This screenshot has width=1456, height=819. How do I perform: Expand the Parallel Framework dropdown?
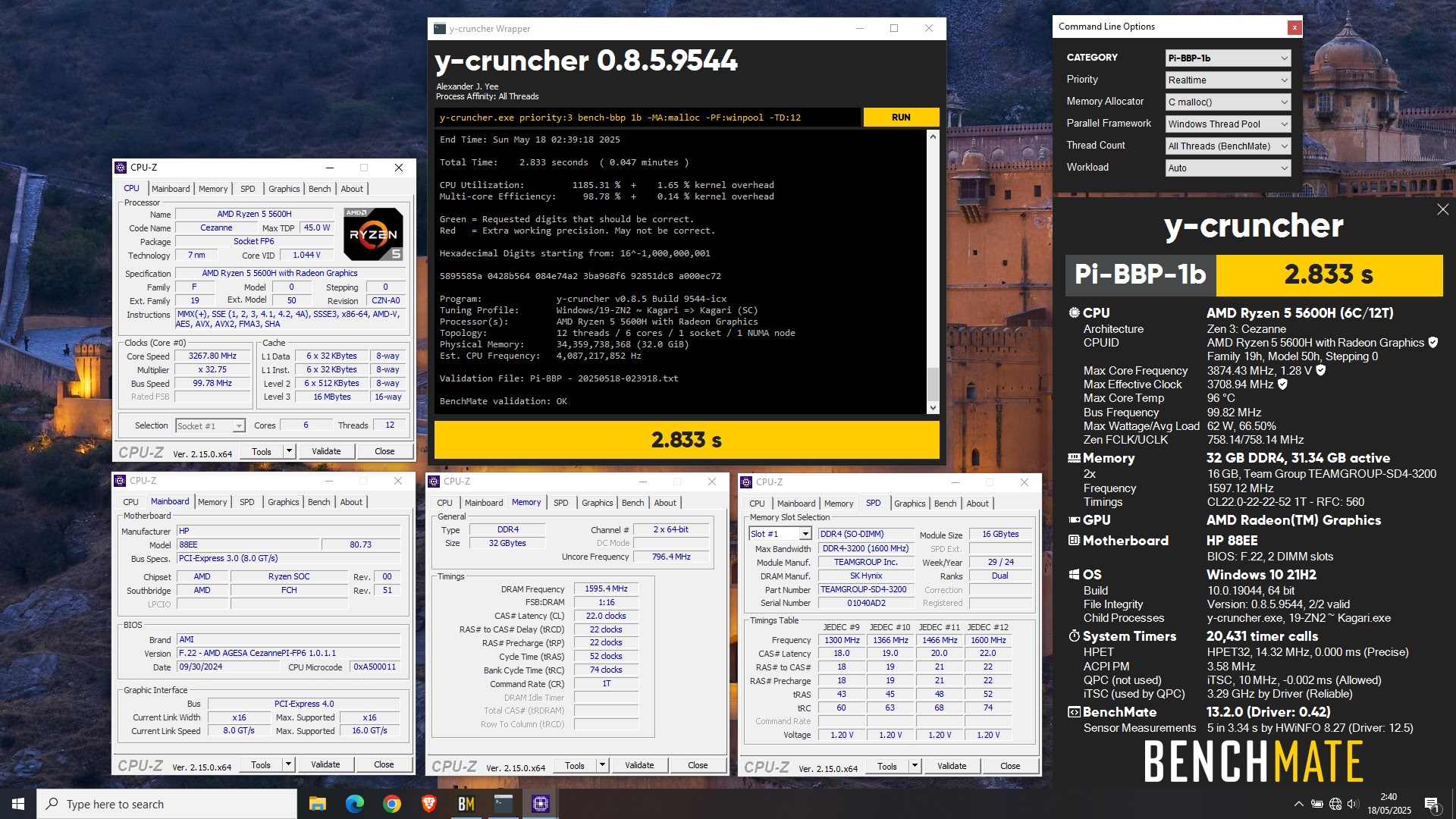pyautogui.click(x=1228, y=124)
